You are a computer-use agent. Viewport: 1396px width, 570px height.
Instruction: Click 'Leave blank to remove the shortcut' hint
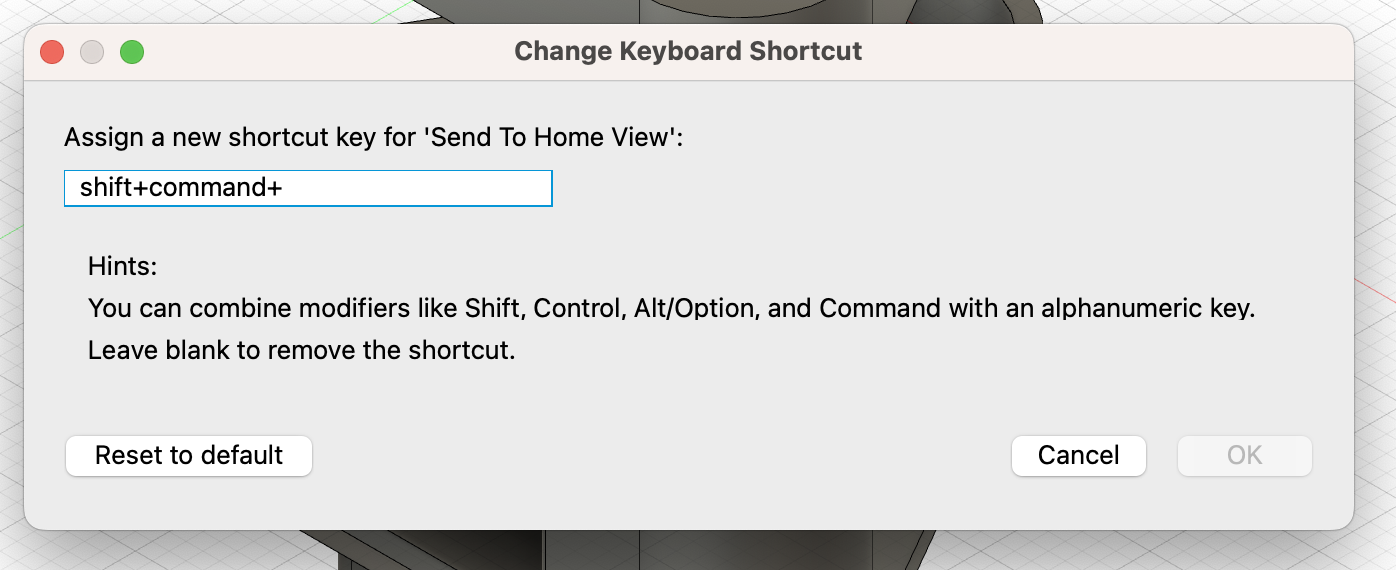point(301,351)
